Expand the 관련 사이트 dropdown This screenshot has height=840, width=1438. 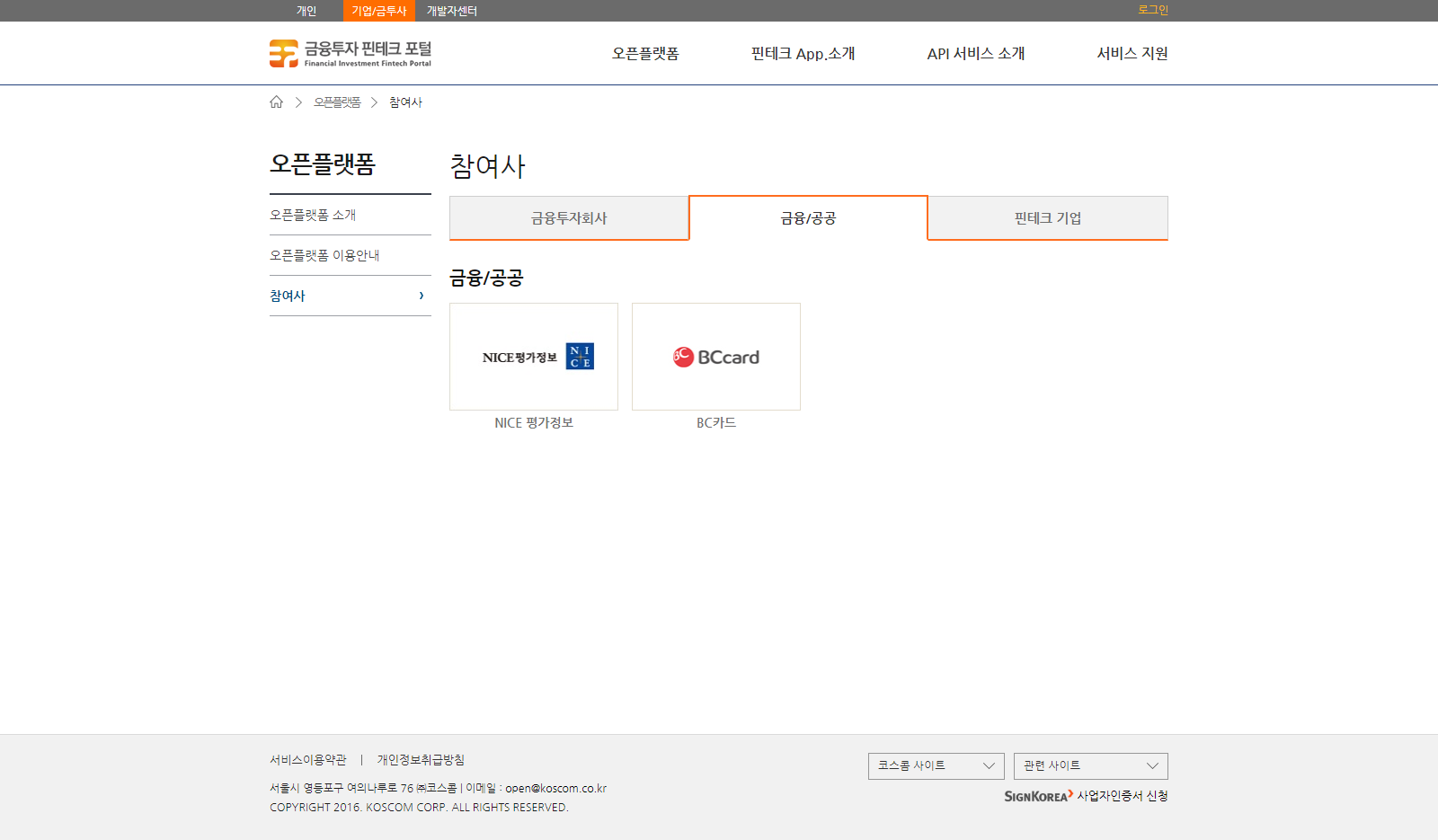[x=1090, y=765]
